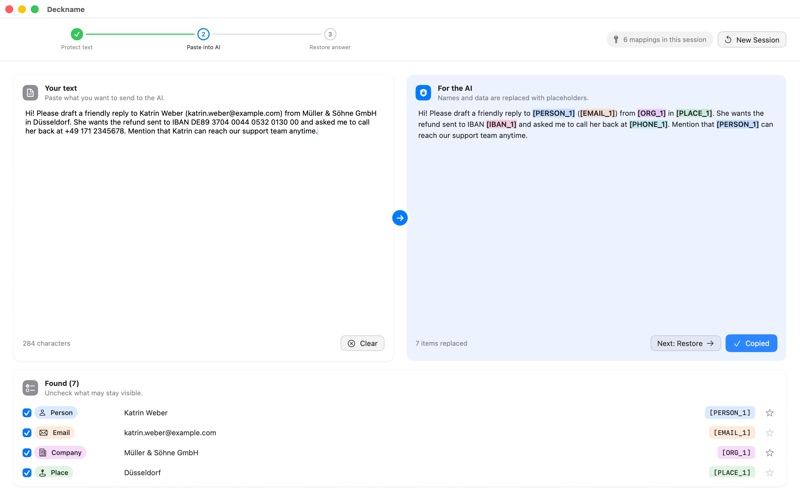Star the Katrin Weber person mapping
Viewport: 800px width, 500px height.
769,413
